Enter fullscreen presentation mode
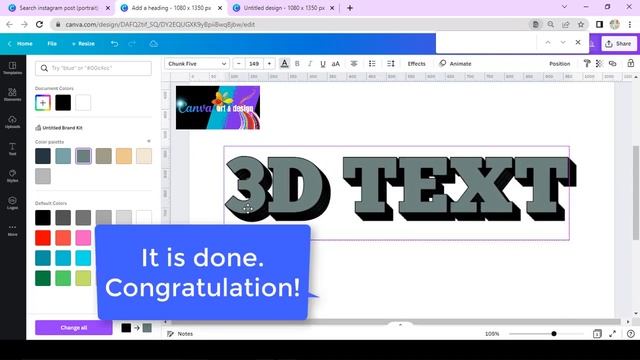The width and height of the screenshot is (640, 360). [612, 334]
